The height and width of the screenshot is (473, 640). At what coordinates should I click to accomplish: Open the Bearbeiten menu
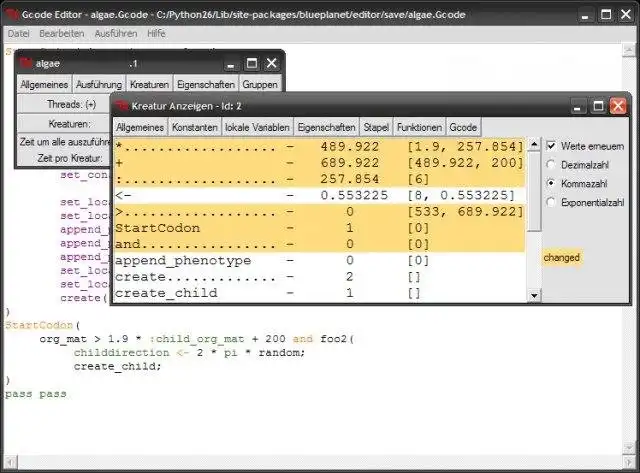point(62,33)
